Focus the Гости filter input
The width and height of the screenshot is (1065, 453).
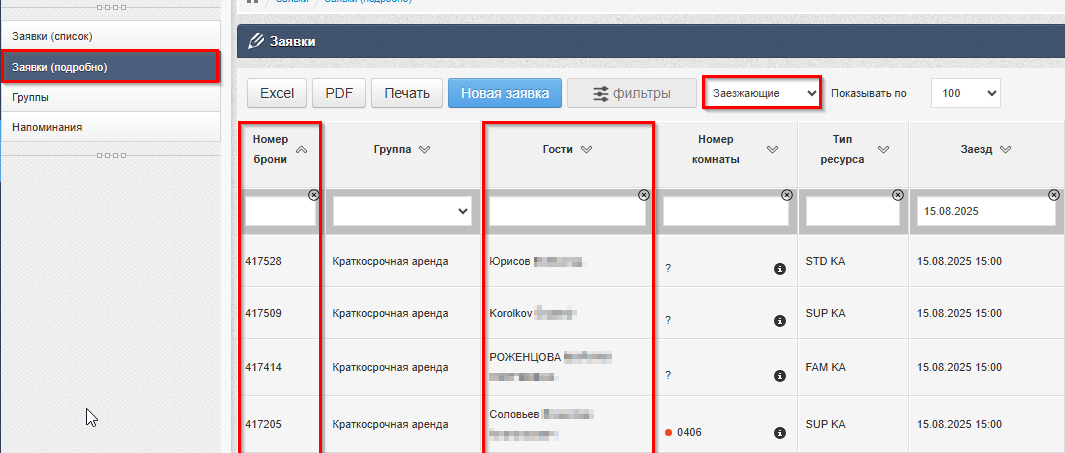567,212
